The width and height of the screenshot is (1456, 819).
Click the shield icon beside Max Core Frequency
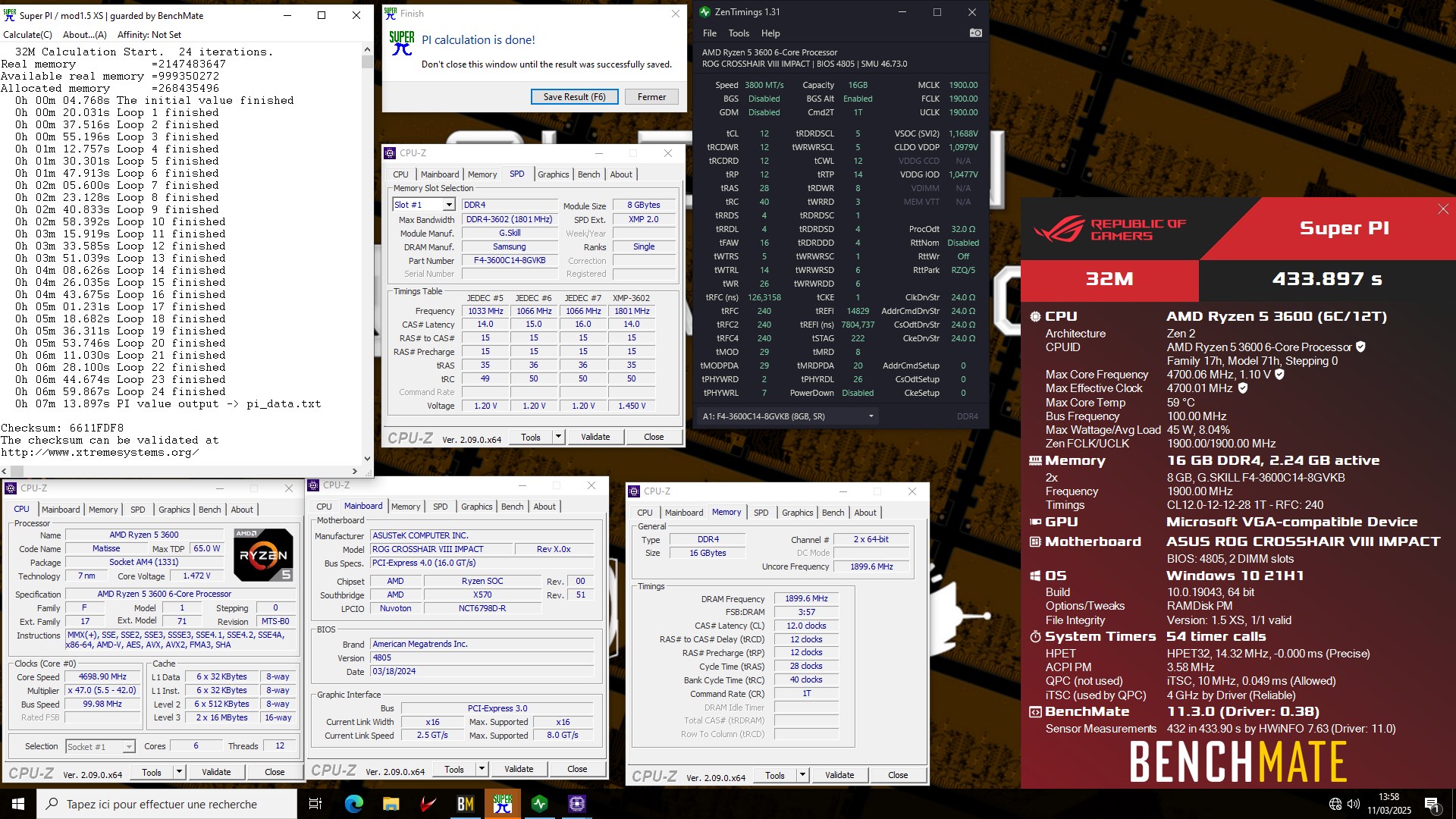pos(1279,374)
